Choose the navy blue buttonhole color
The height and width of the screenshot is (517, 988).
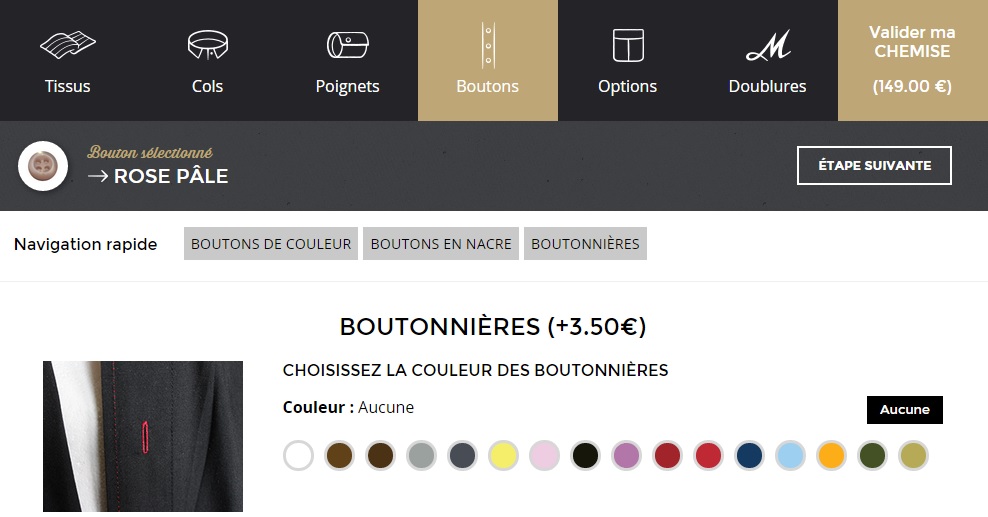click(x=749, y=456)
